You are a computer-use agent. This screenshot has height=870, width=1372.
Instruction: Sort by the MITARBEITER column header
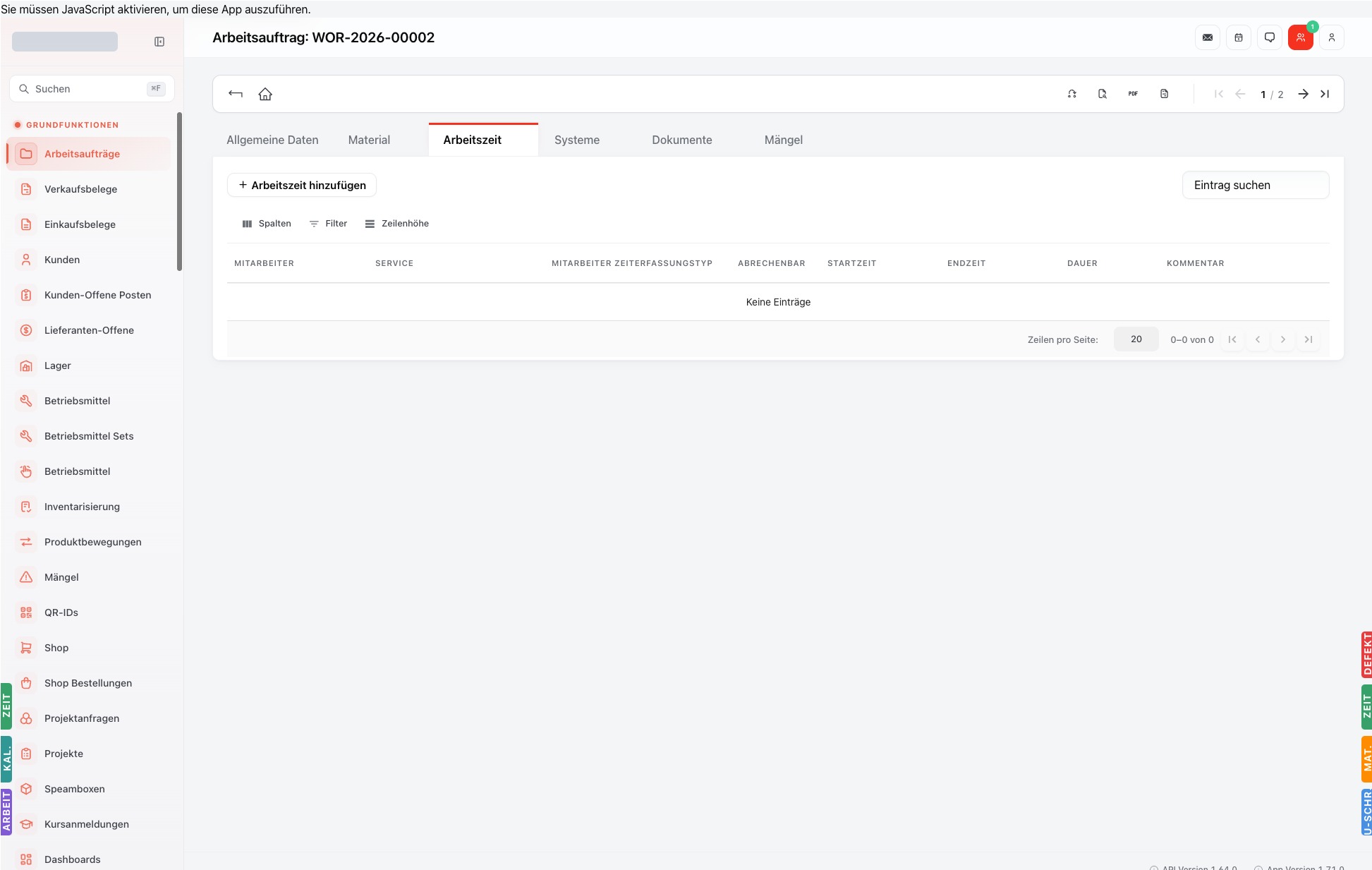[x=264, y=263]
